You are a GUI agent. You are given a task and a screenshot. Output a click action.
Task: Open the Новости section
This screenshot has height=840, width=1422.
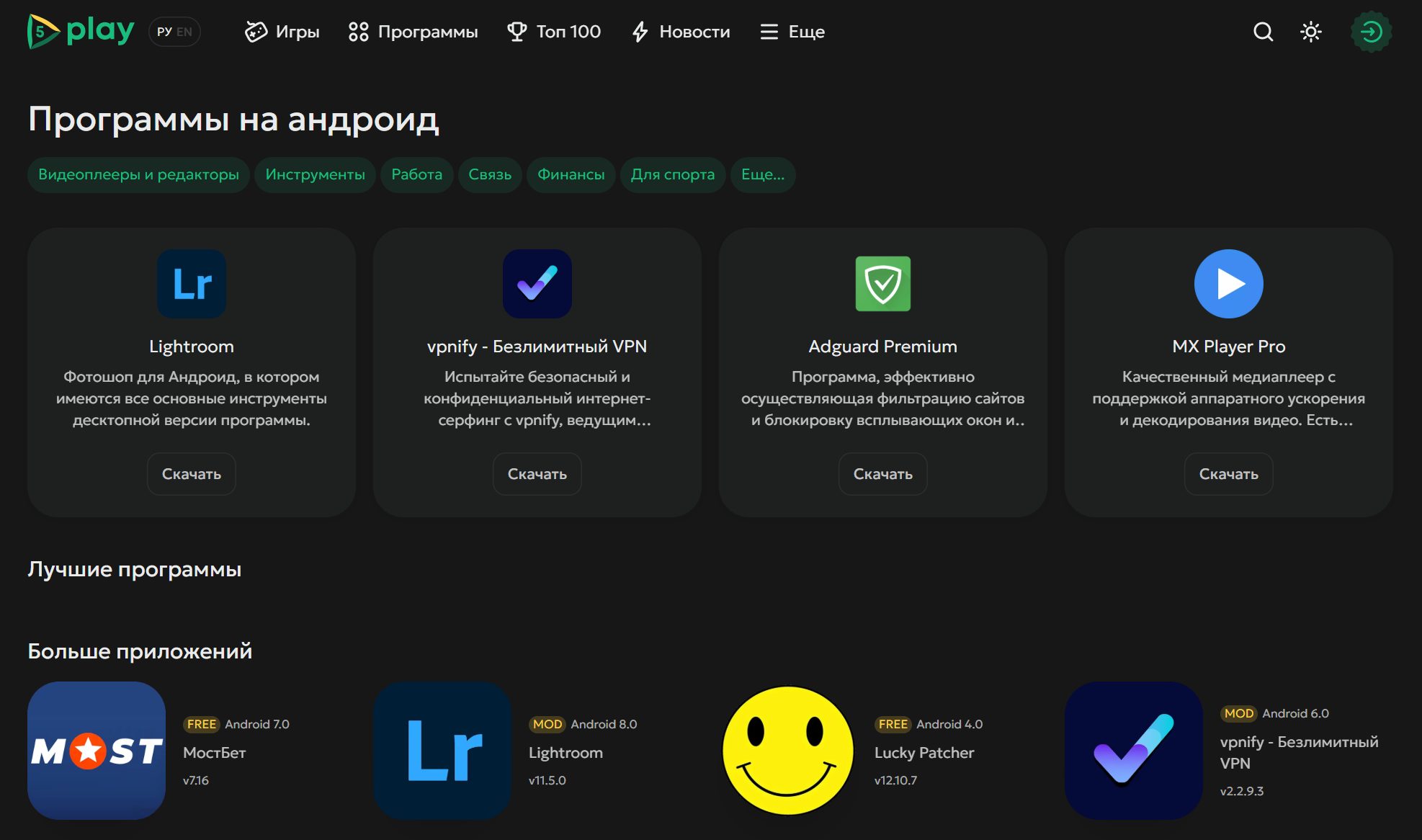point(681,32)
